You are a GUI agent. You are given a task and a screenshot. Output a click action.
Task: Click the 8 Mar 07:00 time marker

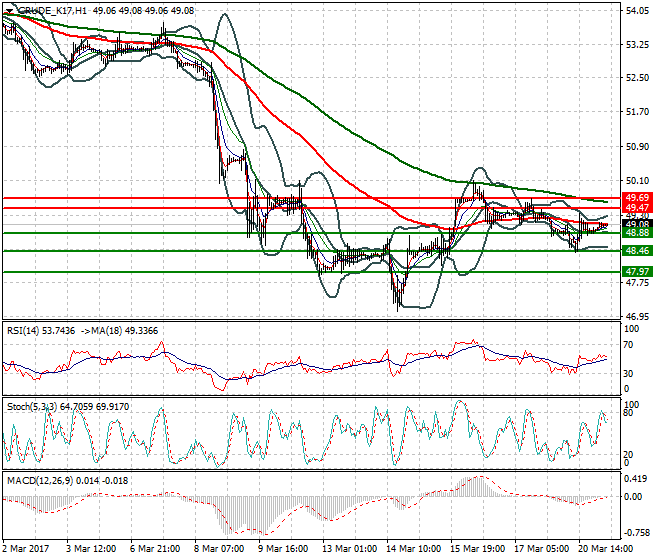(219, 549)
